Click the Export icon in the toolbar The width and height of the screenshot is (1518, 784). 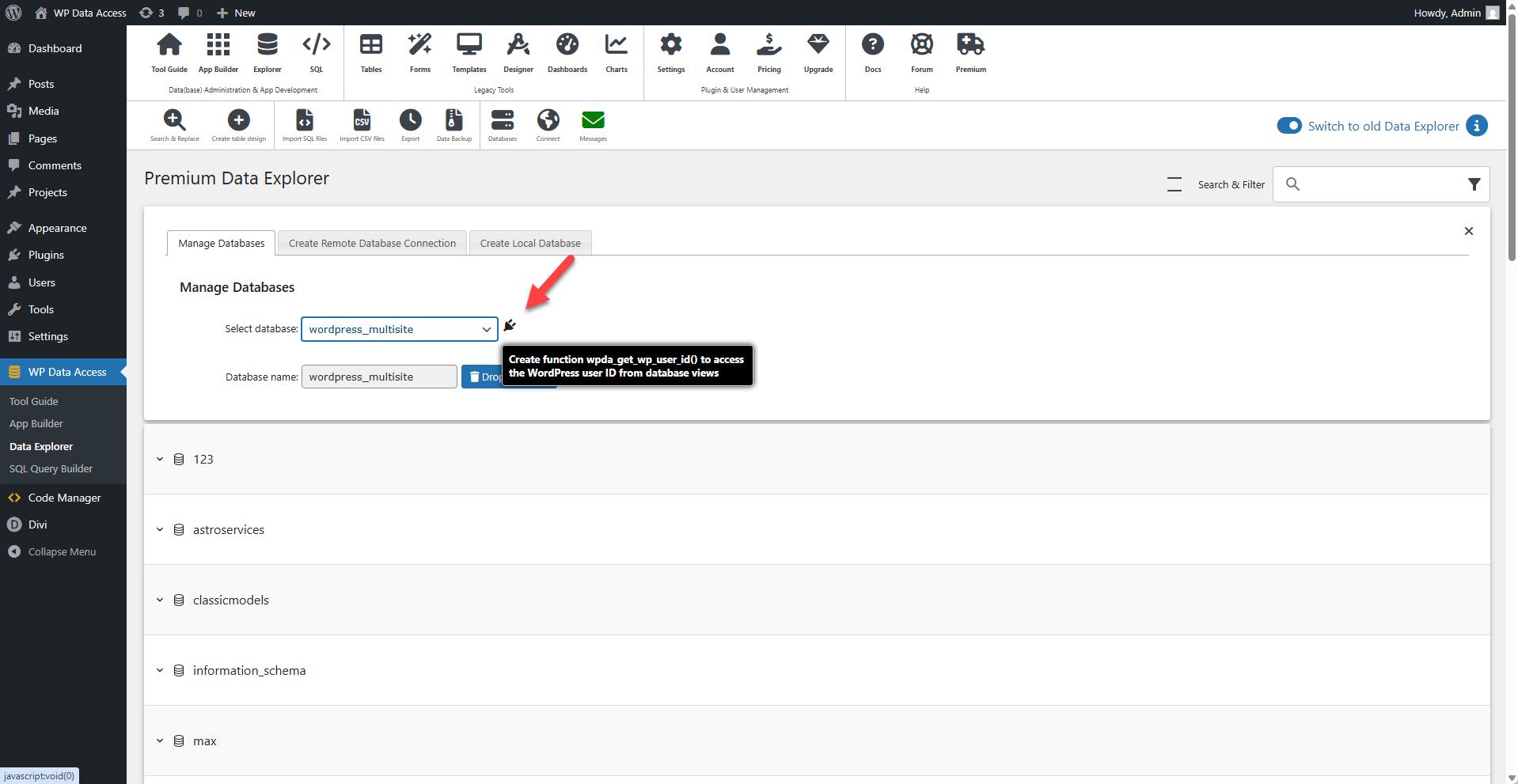click(x=410, y=123)
